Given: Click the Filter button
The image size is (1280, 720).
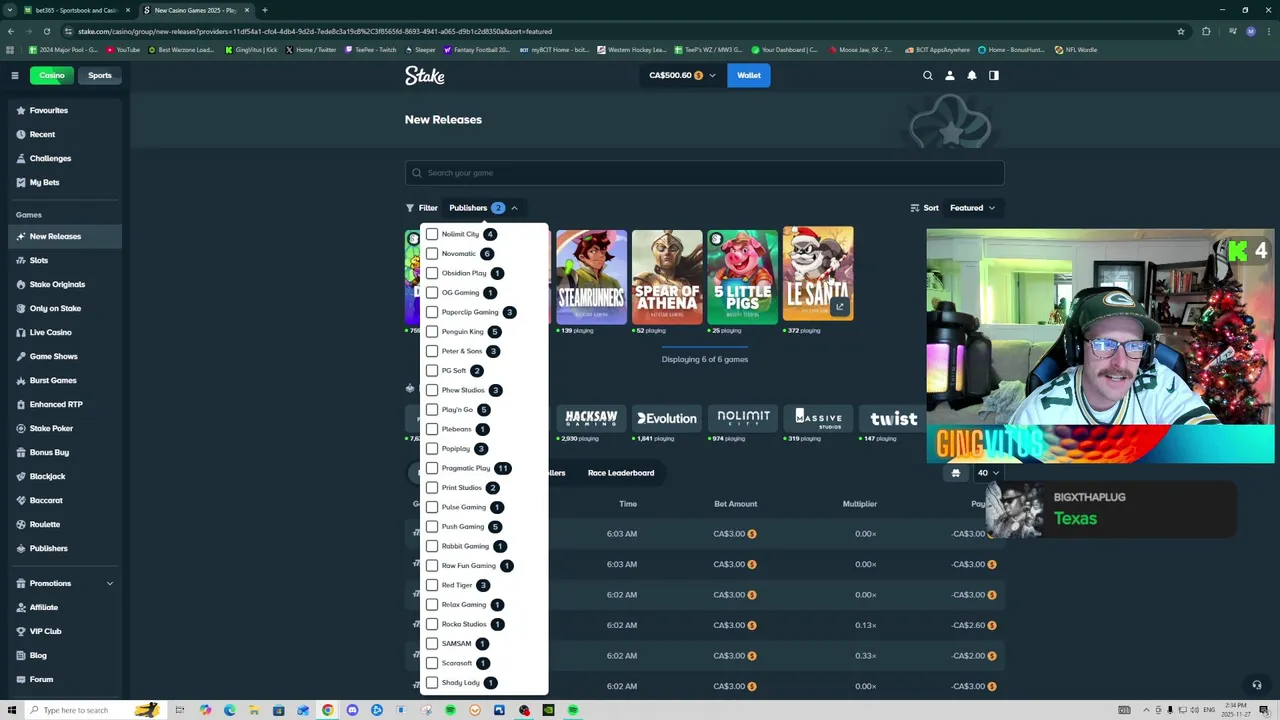Looking at the screenshot, I should point(422,208).
